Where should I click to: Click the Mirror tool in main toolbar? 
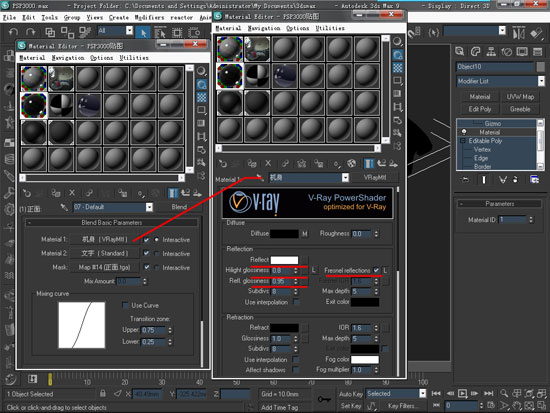tap(519, 34)
